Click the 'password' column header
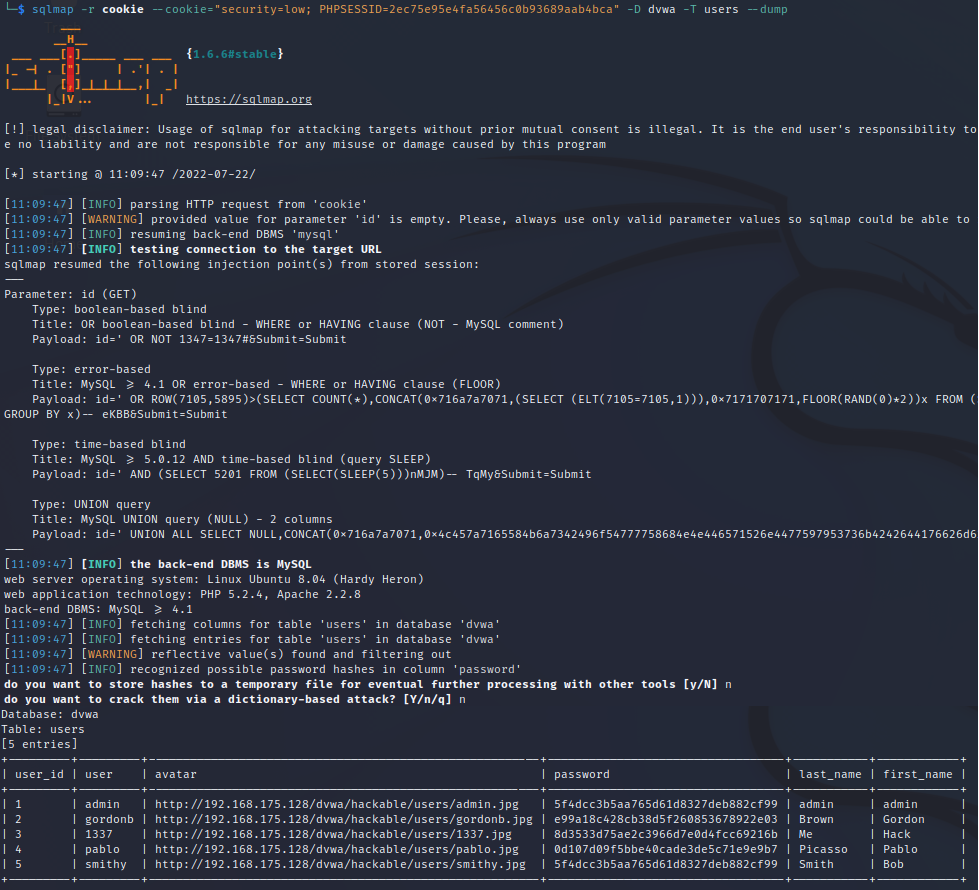The height and width of the screenshot is (890, 979). 582,774
